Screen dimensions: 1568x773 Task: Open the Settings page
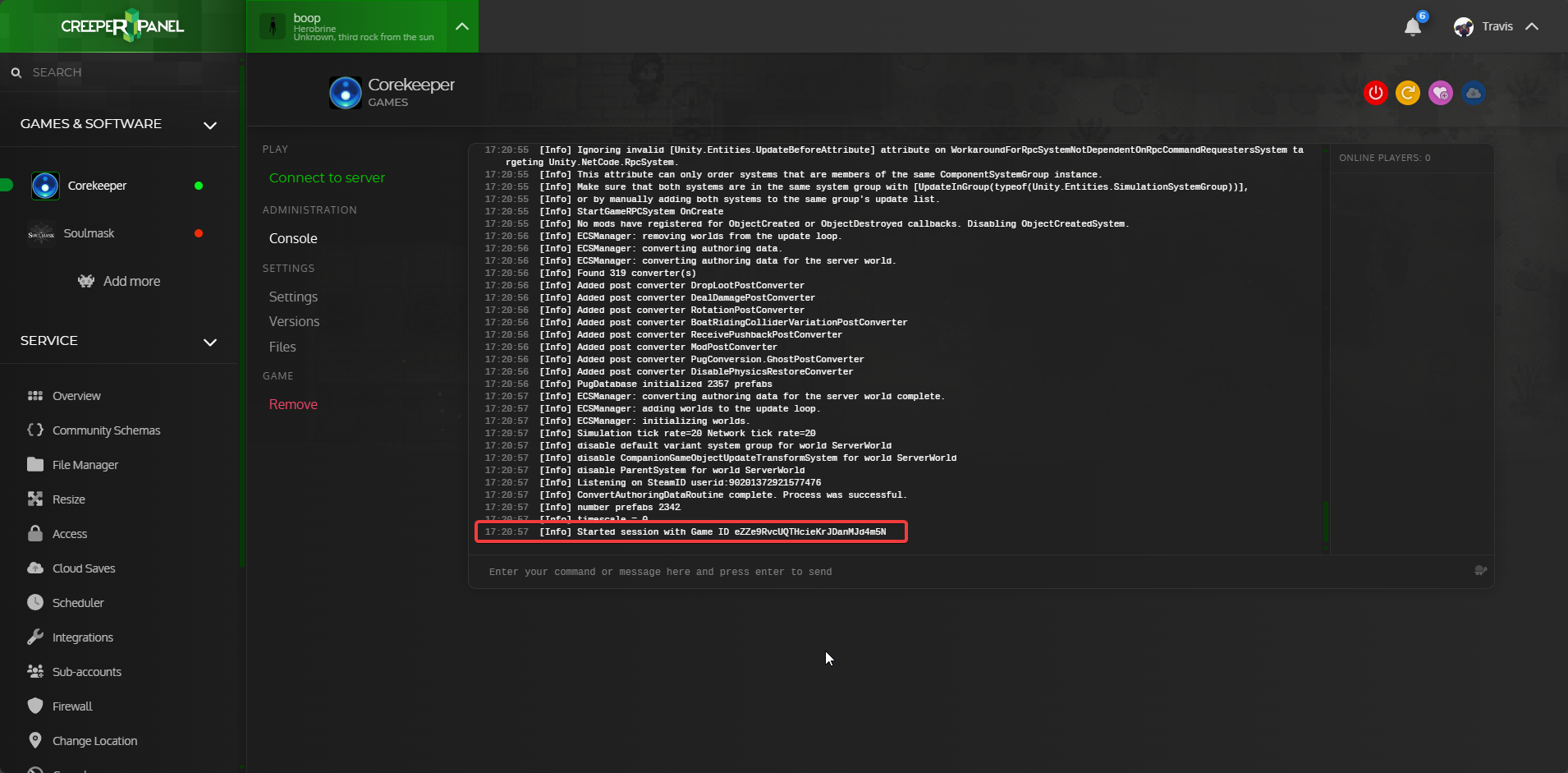293,297
